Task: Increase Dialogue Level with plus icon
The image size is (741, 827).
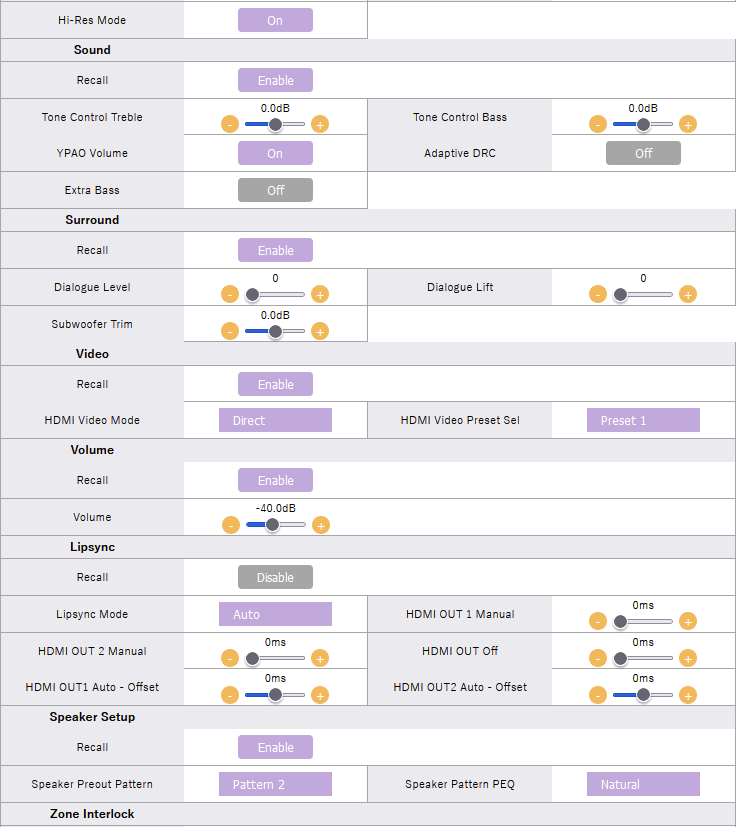Action: [320, 295]
